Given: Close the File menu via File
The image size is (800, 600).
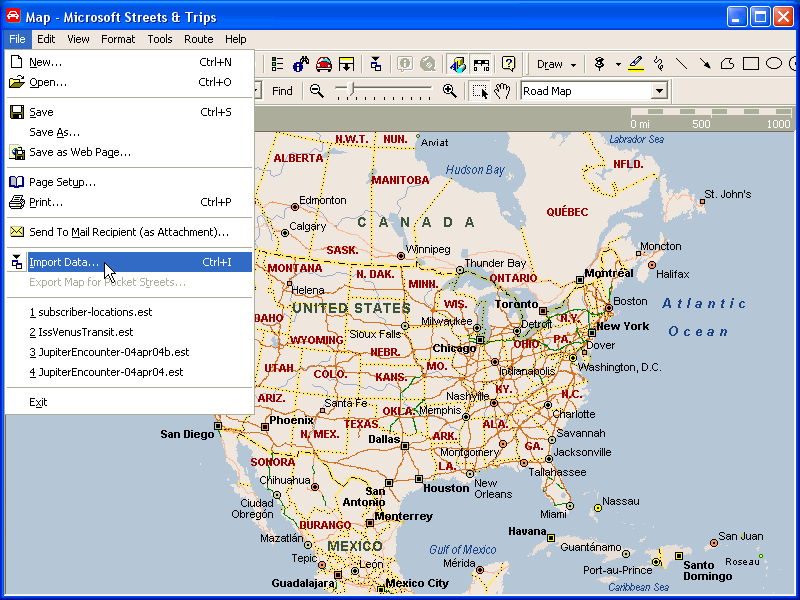Looking at the screenshot, I should 17,39.
